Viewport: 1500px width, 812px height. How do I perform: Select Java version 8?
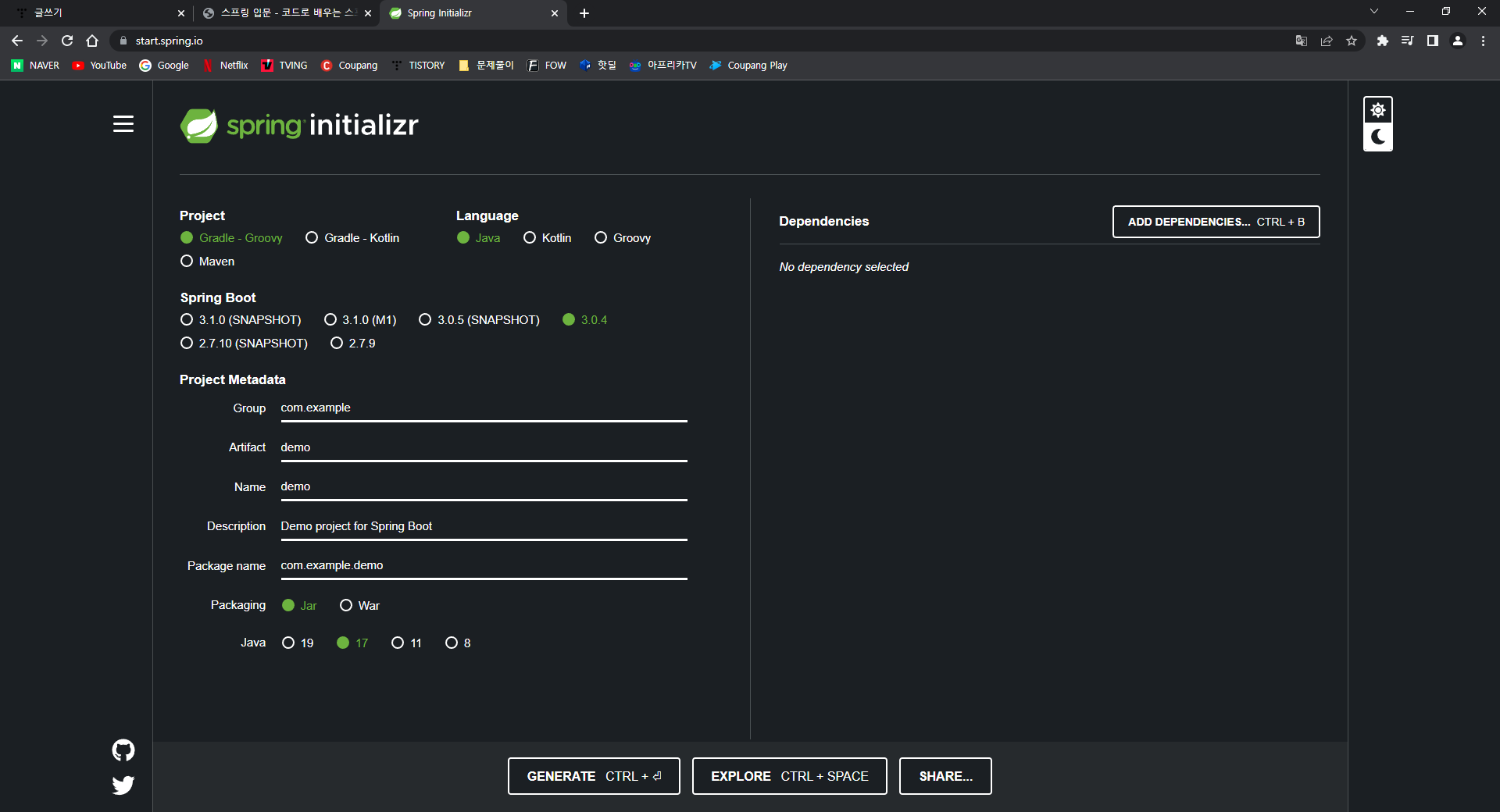pos(458,643)
